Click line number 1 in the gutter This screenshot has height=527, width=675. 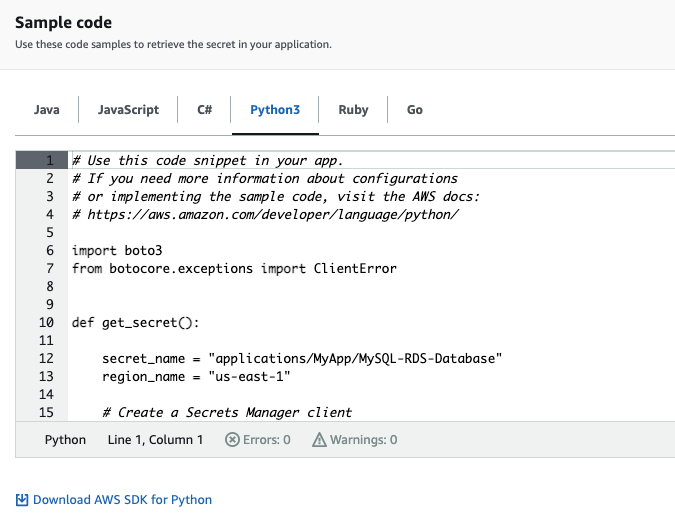tap(49, 160)
